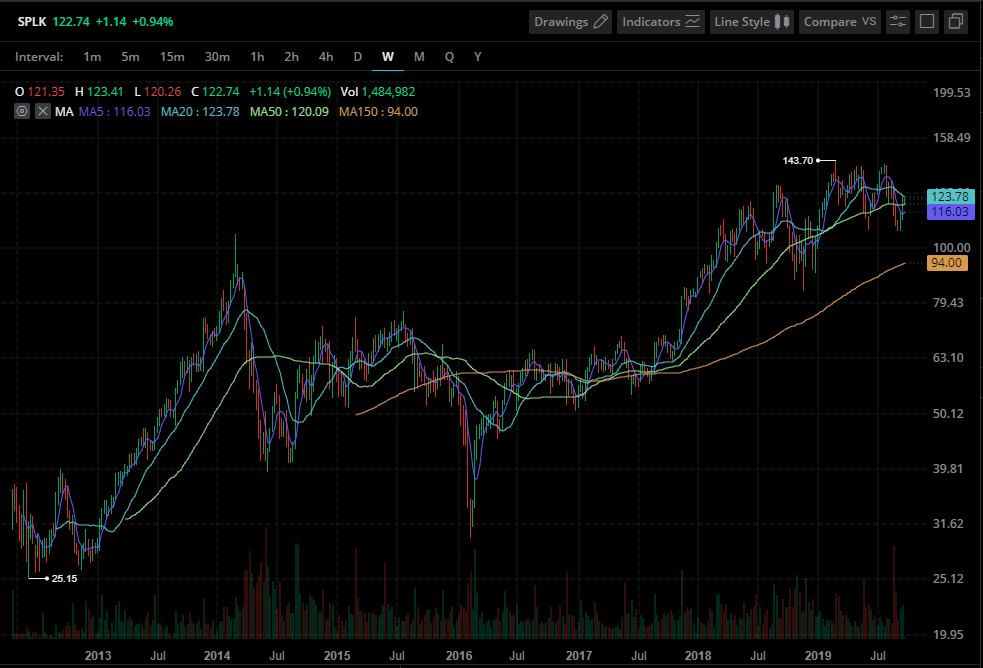Select the 1h interval
The height and width of the screenshot is (668, 983).
(x=257, y=57)
